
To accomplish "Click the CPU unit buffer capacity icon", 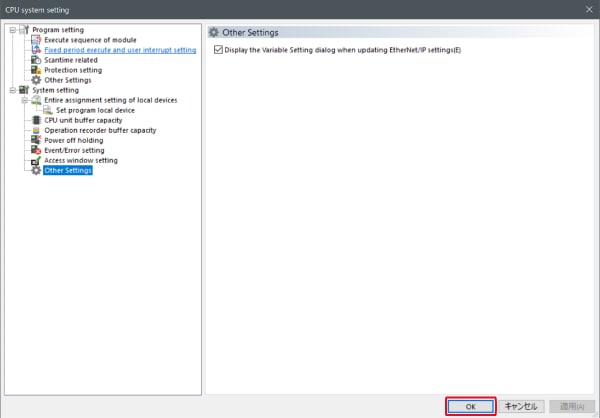I will [x=36, y=120].
